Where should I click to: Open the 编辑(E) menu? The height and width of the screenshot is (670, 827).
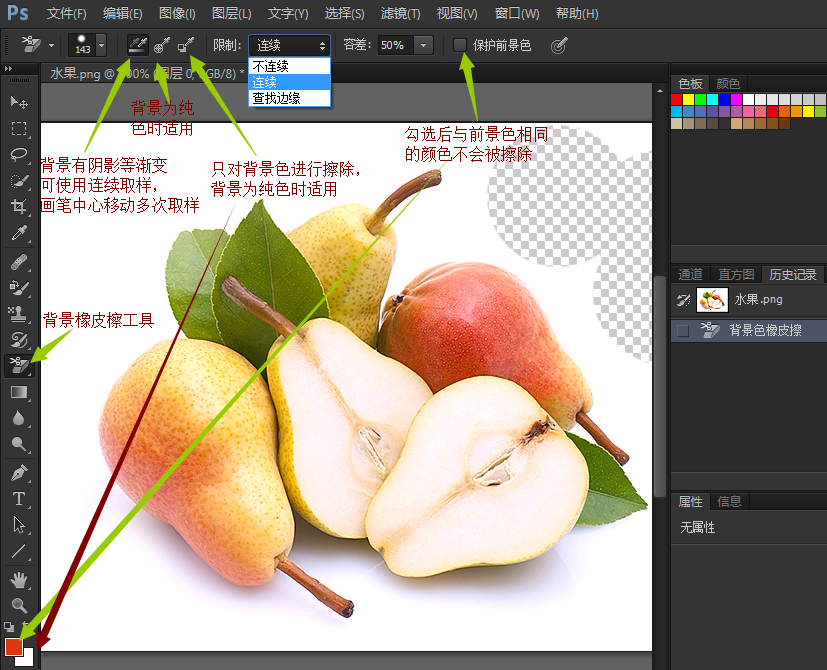coord(122,14)
